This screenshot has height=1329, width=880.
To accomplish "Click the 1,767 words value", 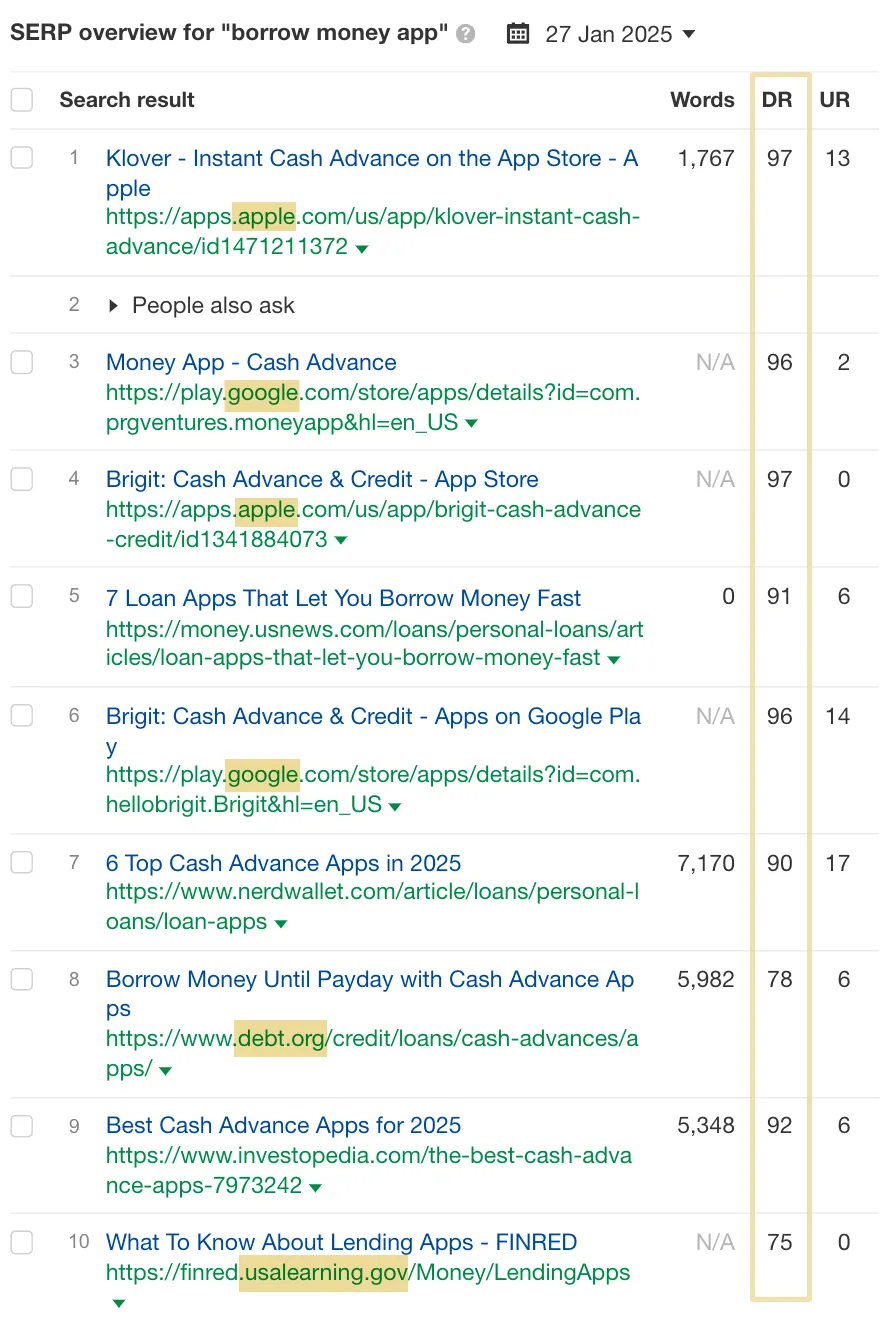I will click(706, 158).
